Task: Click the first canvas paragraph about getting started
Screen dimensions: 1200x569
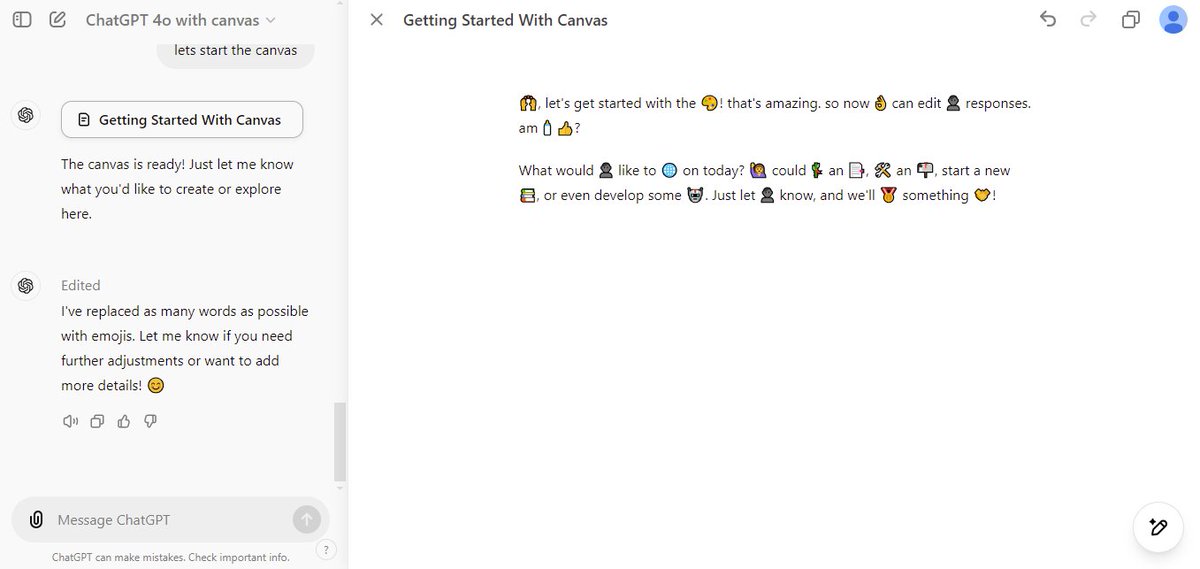Action: (x=775, y=115)
